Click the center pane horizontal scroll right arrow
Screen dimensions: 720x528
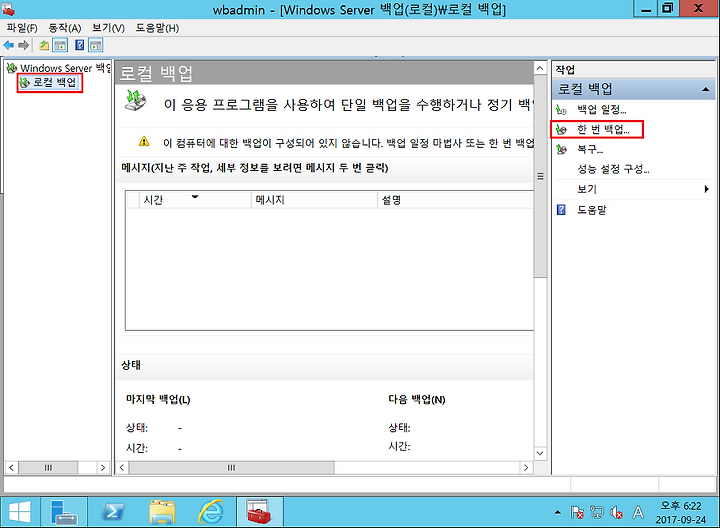[526, 468]
